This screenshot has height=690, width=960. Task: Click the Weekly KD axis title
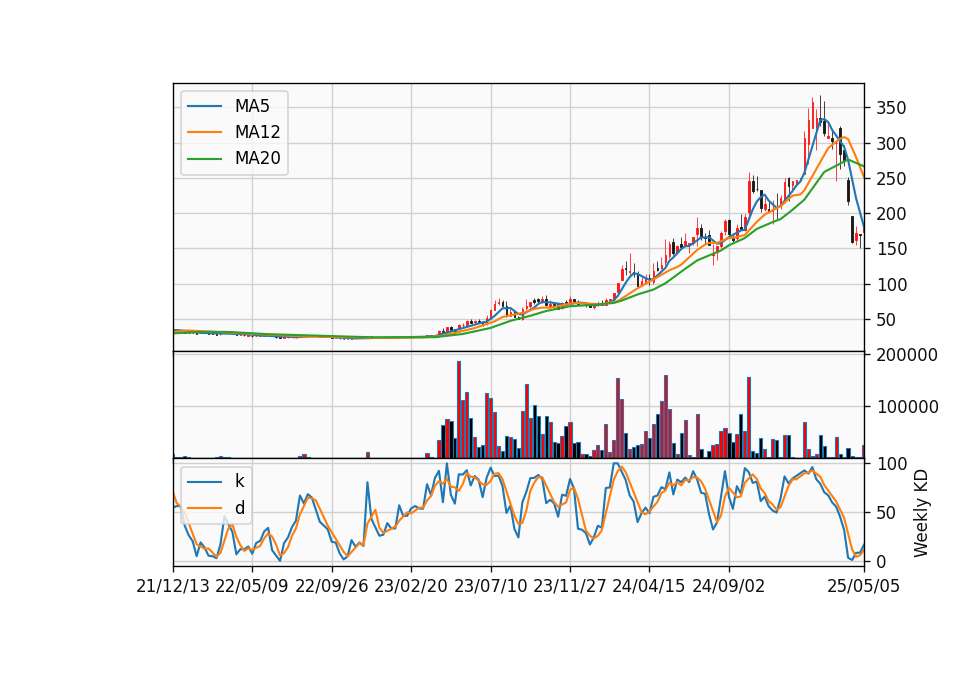[x=921, y=514]
